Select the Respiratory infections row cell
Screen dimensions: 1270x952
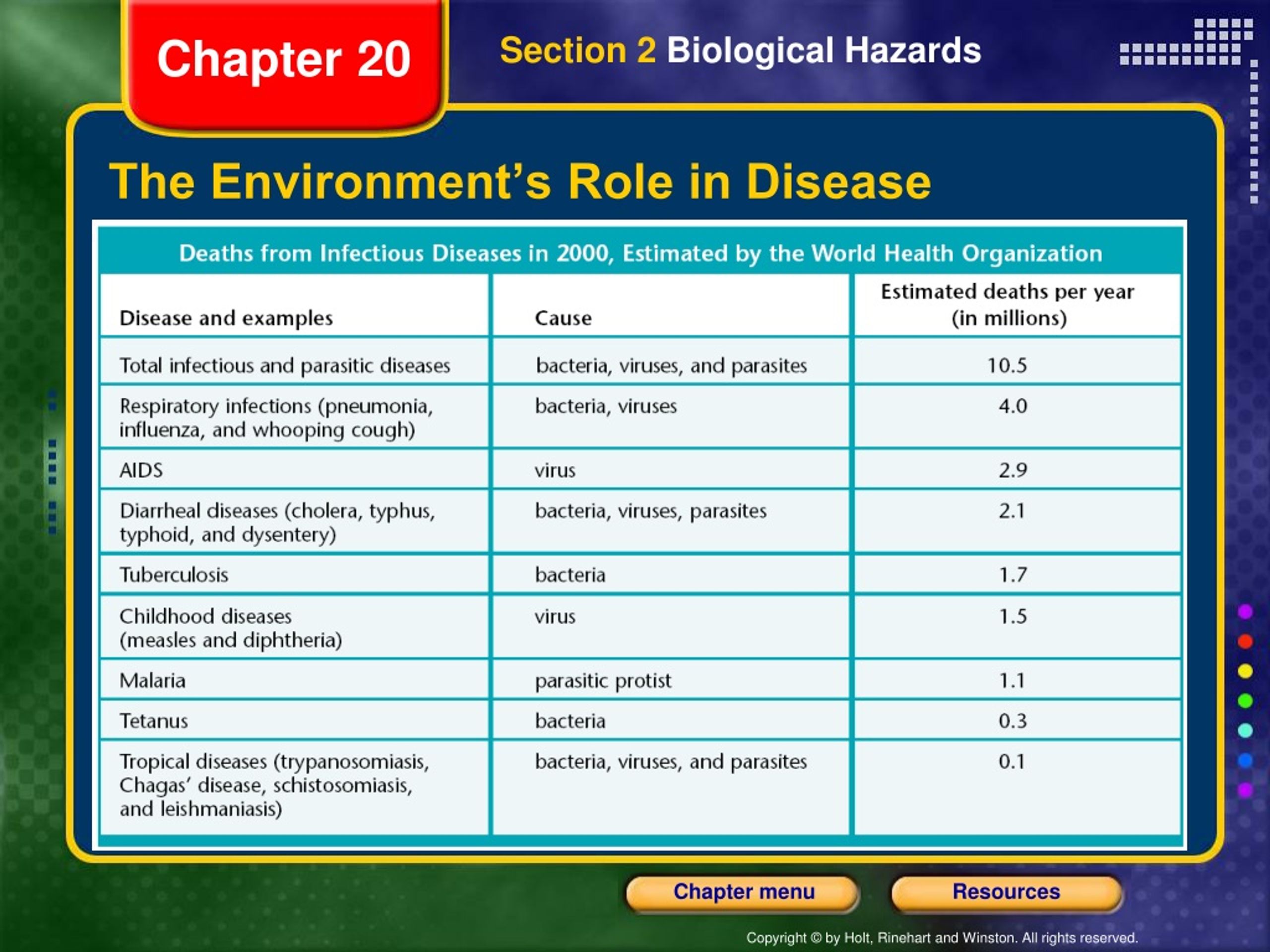pos(295,416)
